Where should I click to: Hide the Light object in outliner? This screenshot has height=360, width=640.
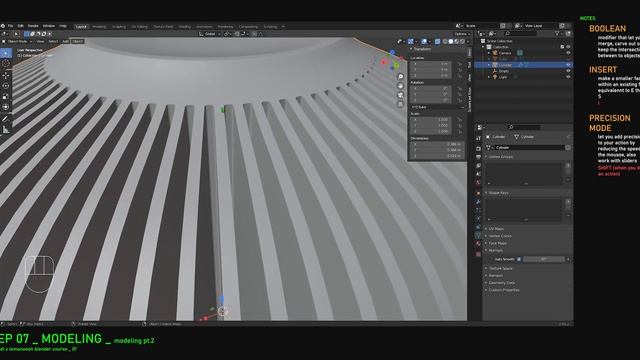568,77
